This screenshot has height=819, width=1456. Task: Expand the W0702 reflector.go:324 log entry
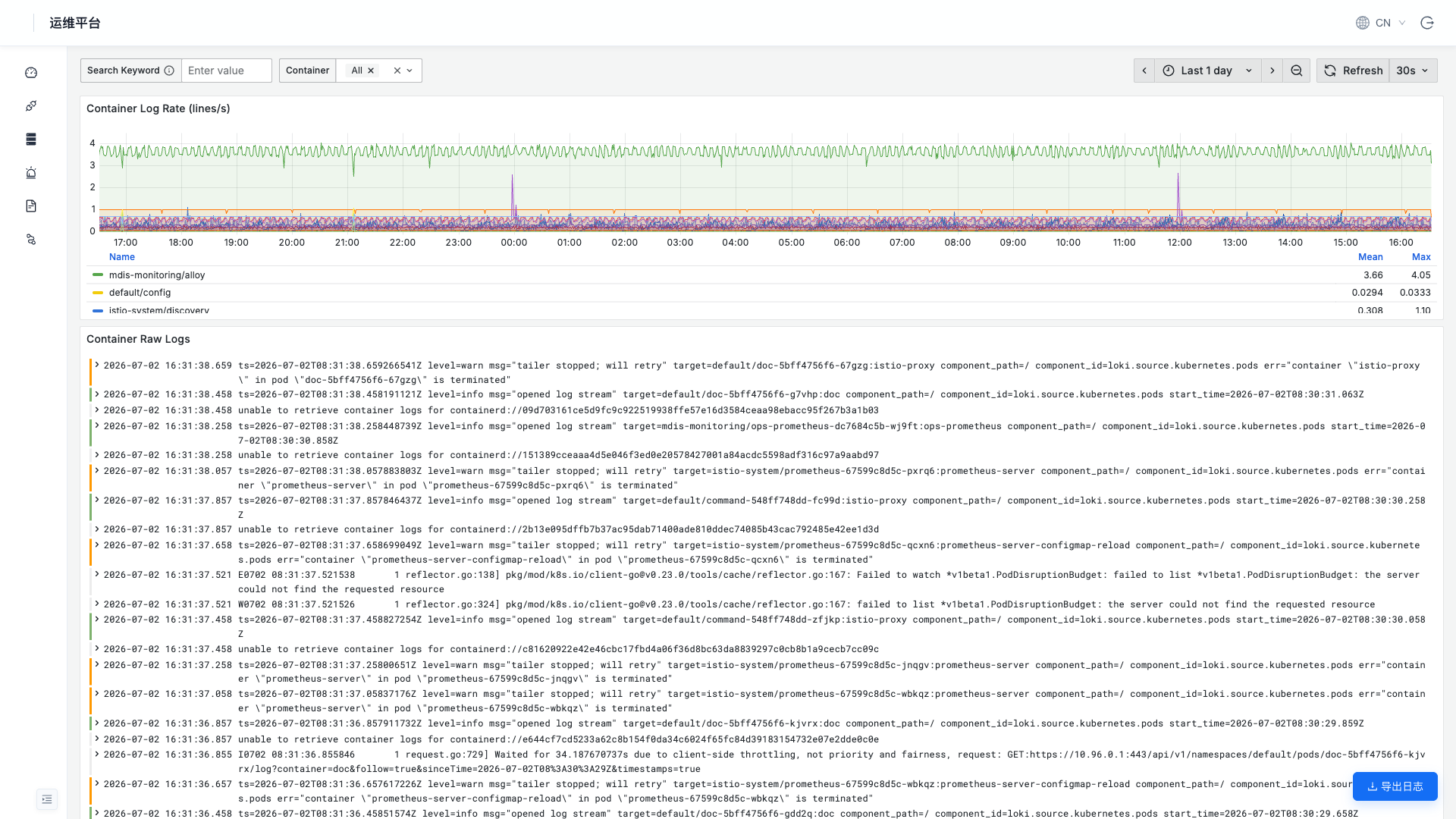(97, 604)
